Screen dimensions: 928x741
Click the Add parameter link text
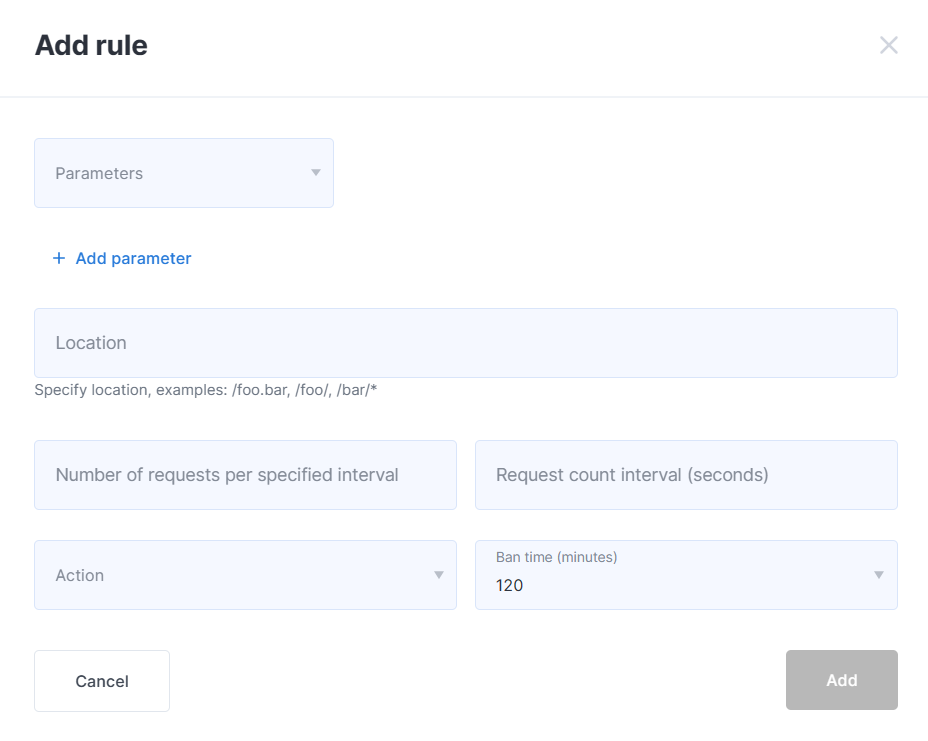[x=133, y=259]
